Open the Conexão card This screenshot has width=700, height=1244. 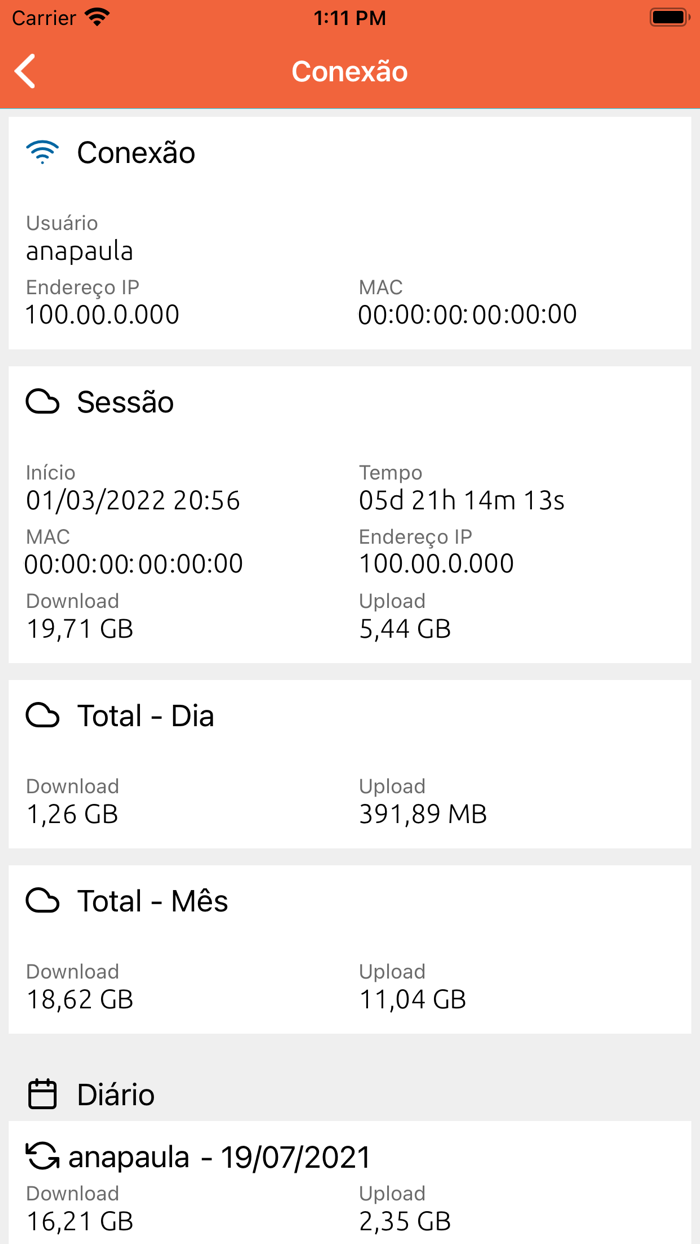click(135, 152)
